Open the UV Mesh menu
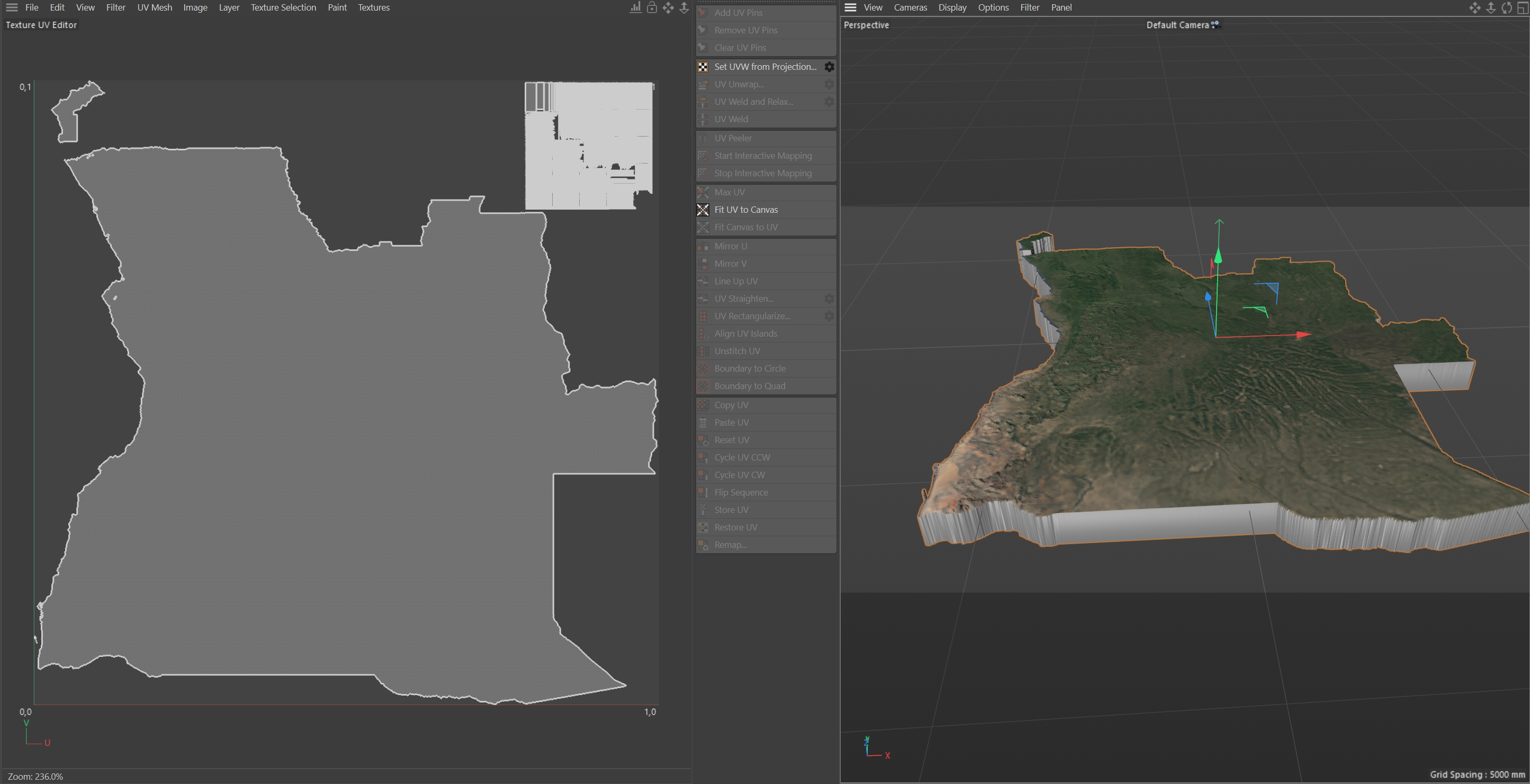This screenshot has width=1530, height=784. click(155, 8)
